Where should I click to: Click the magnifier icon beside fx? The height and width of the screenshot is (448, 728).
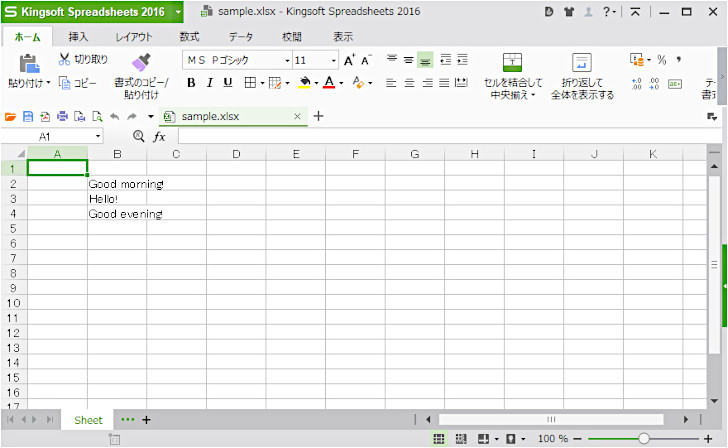[138, 136]
